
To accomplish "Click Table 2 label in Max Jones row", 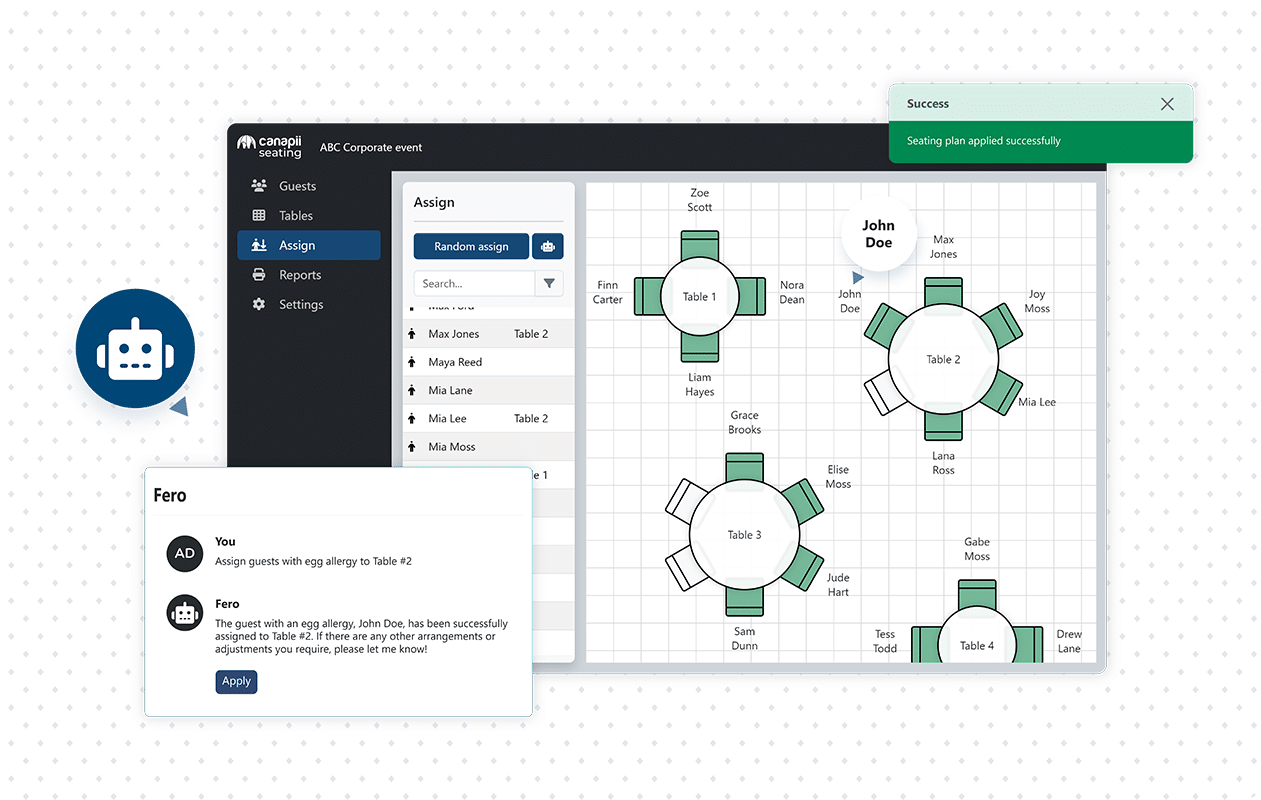I will coord(531,334).
